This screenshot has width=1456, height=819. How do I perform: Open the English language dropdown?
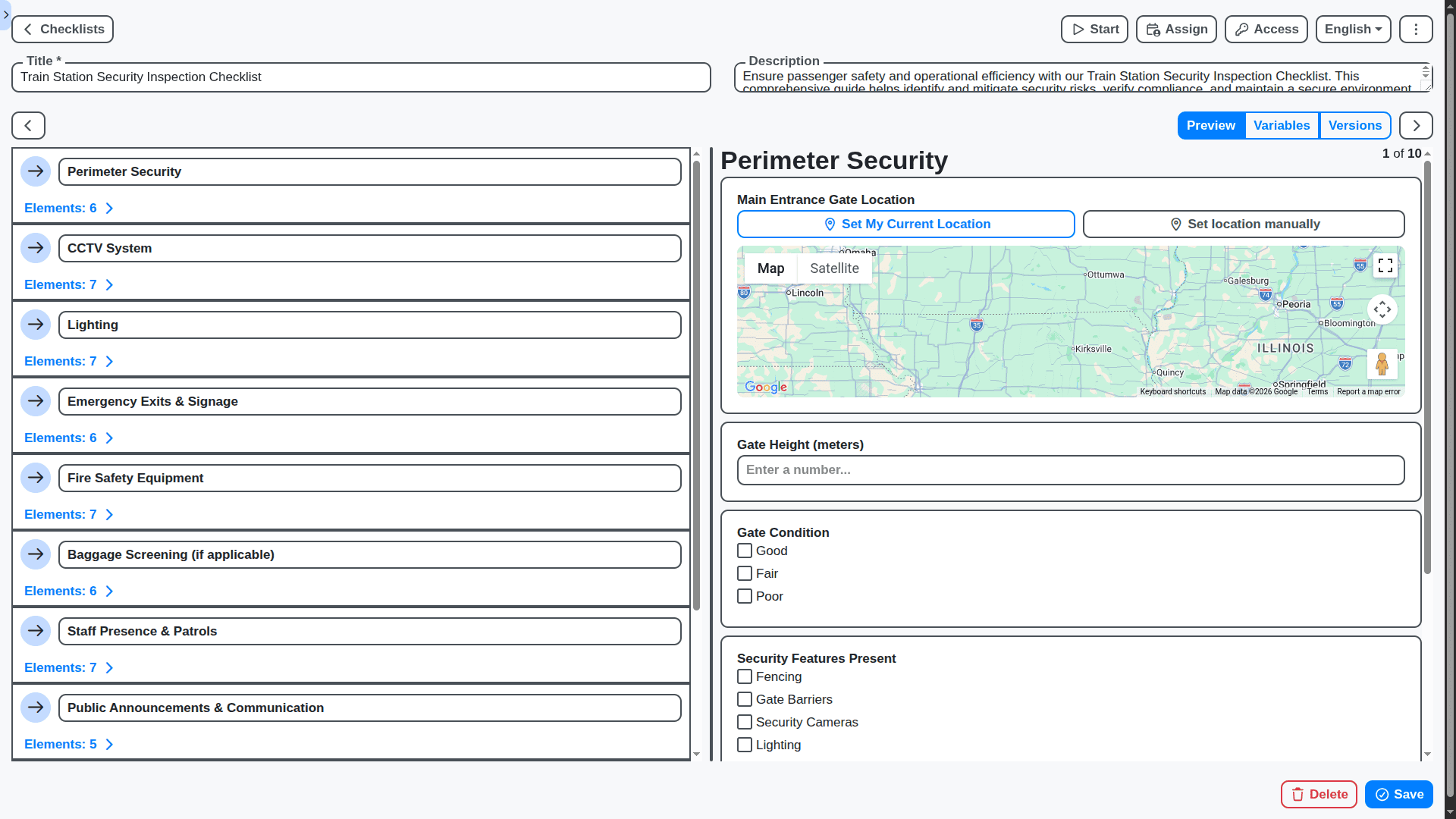coord(1352,29)
